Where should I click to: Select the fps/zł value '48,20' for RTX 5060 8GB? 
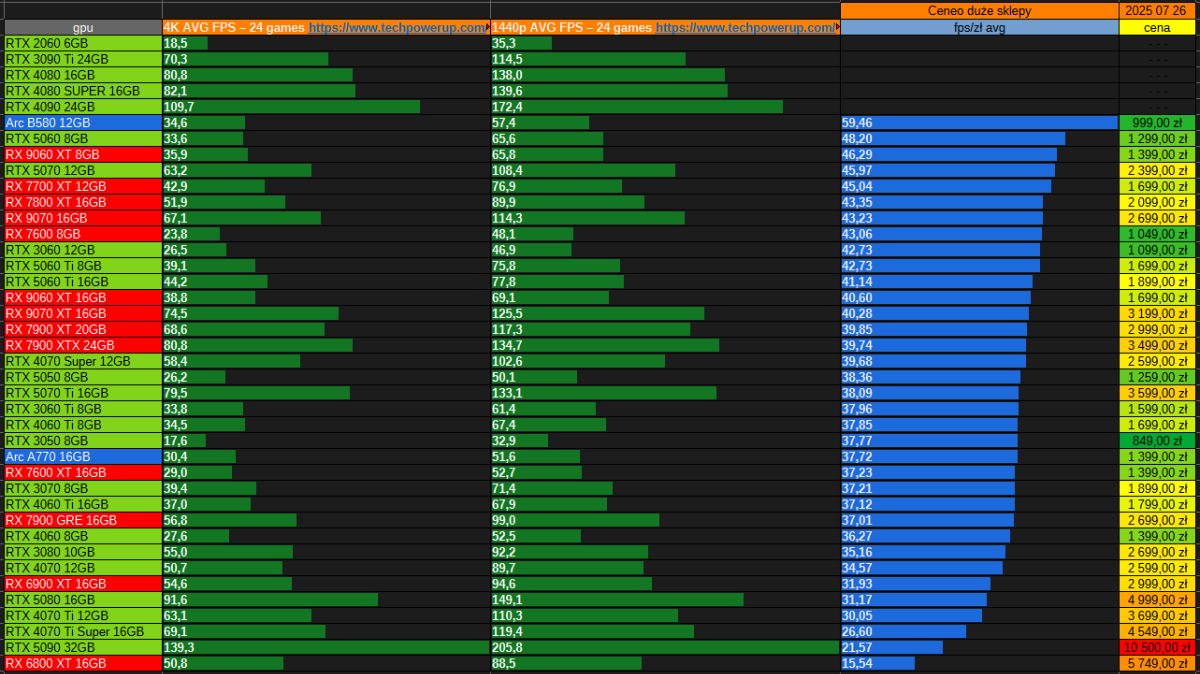(857, 139)
